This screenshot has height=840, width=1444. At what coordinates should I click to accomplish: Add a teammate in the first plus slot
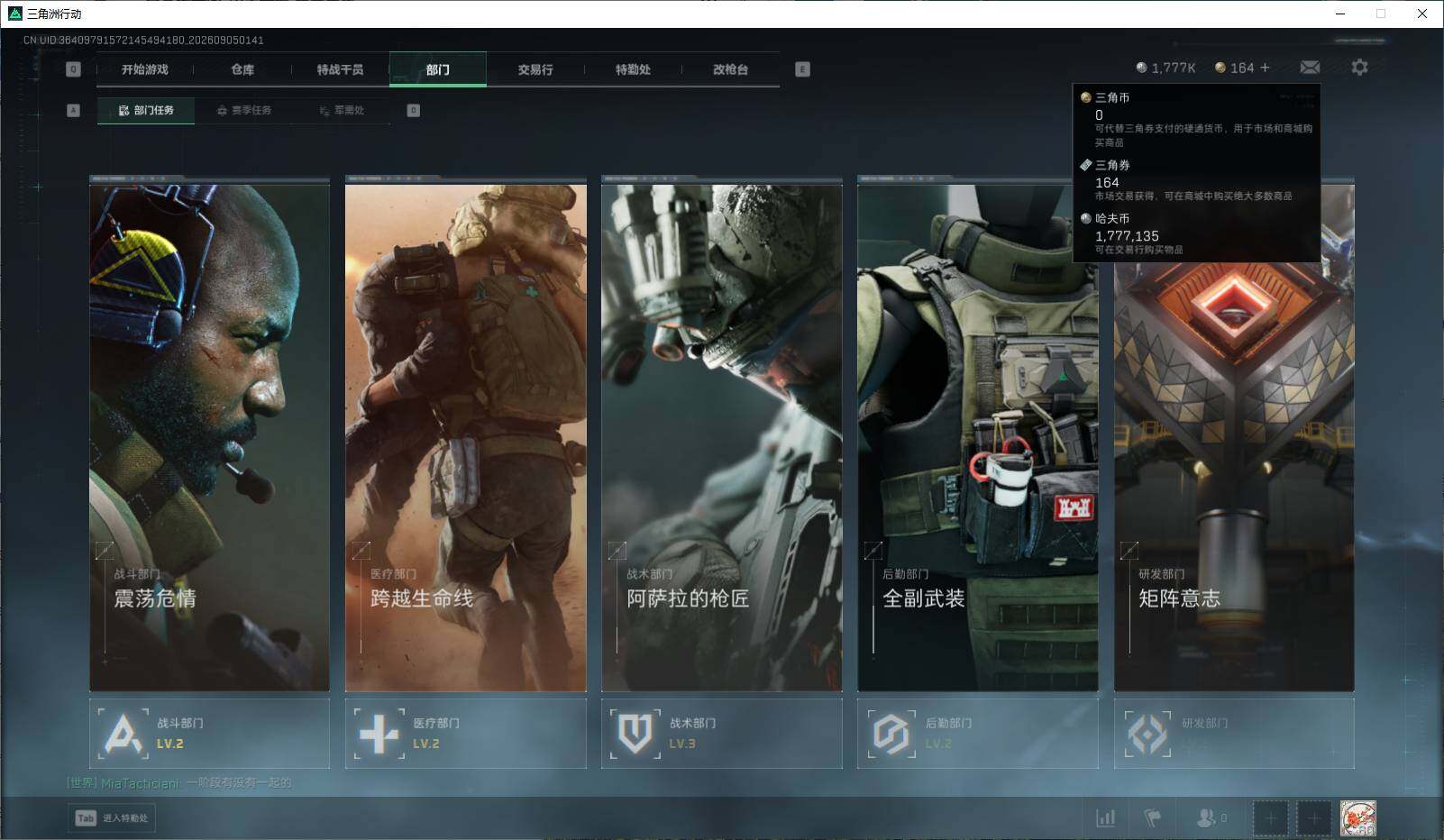[x=1271, y=818]
